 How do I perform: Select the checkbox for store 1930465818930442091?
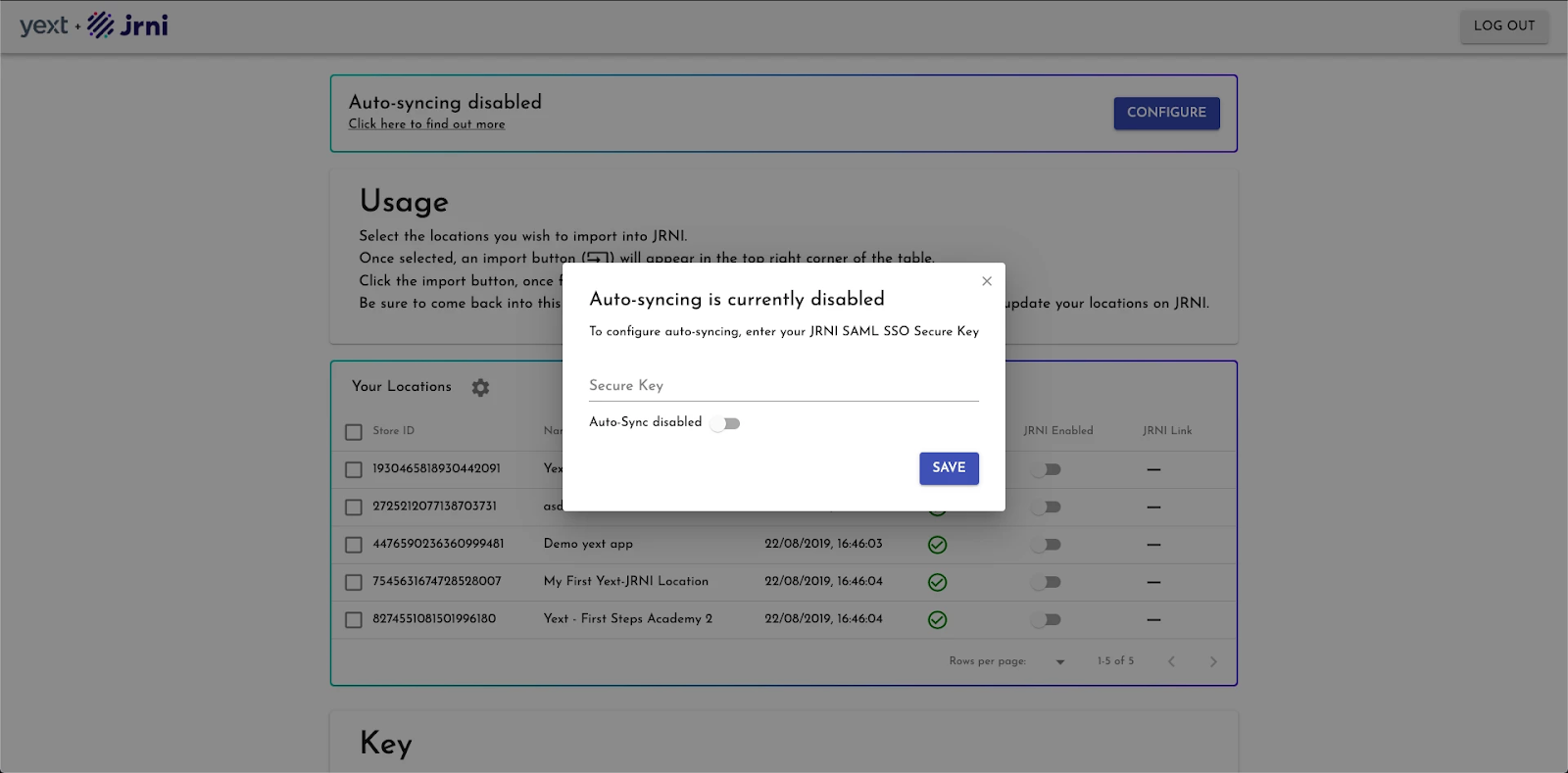[354, 470]
